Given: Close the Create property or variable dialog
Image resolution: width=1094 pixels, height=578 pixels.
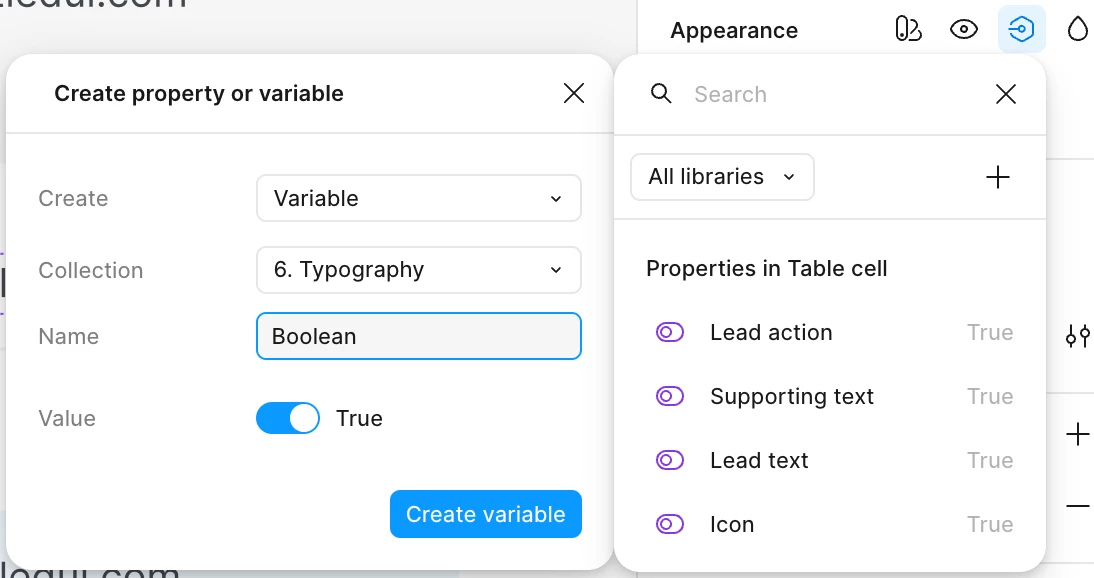Looking at the screenshot, I should [574, 94].
